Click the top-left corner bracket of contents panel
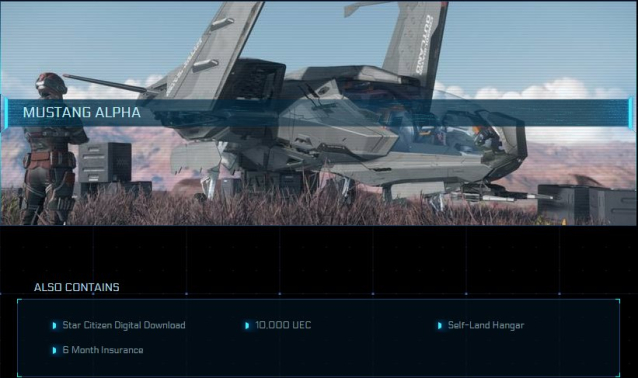638x378 pixels. [20, 302]
